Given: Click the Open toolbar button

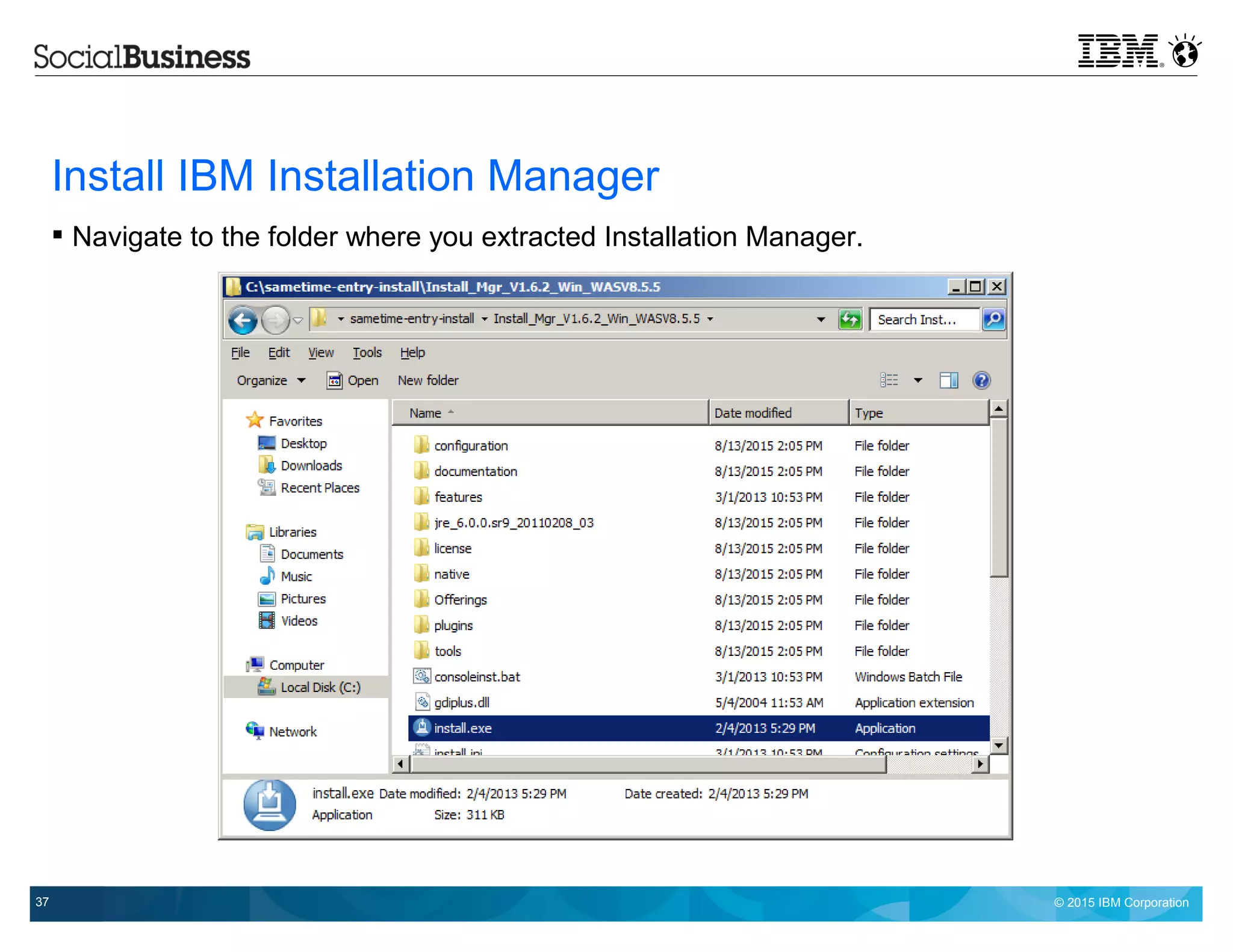Looking at the screenshot, I should (x=353, y=380).
